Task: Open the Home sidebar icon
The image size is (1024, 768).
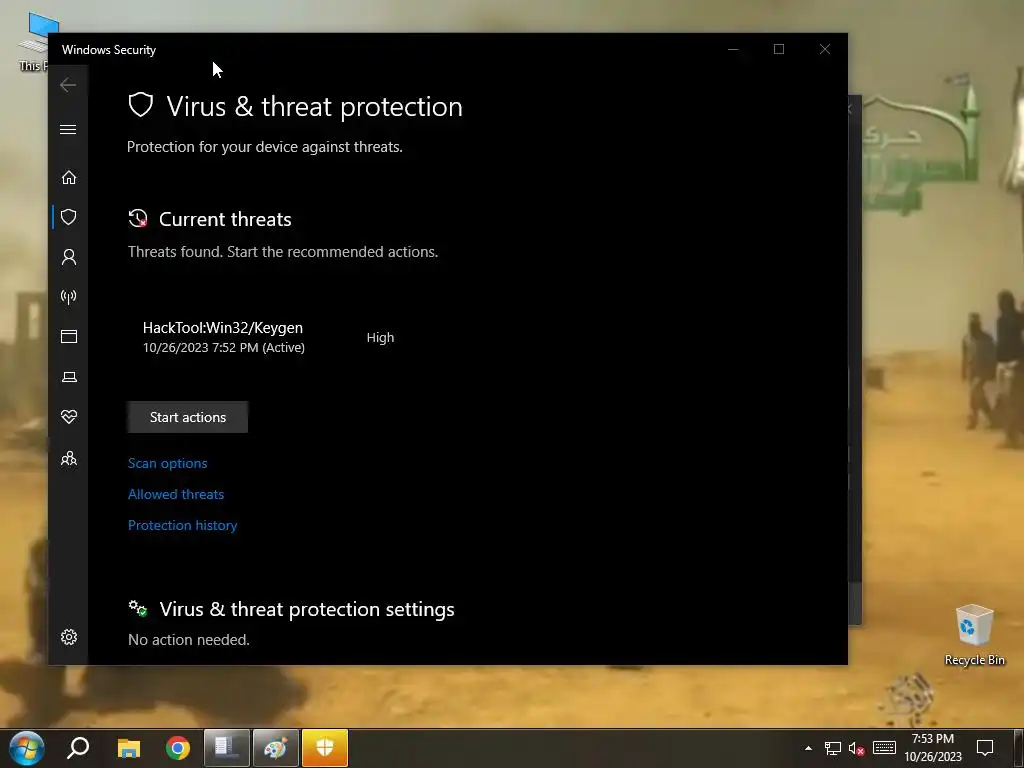Action: pyautogui.click(x=69, y=178)
